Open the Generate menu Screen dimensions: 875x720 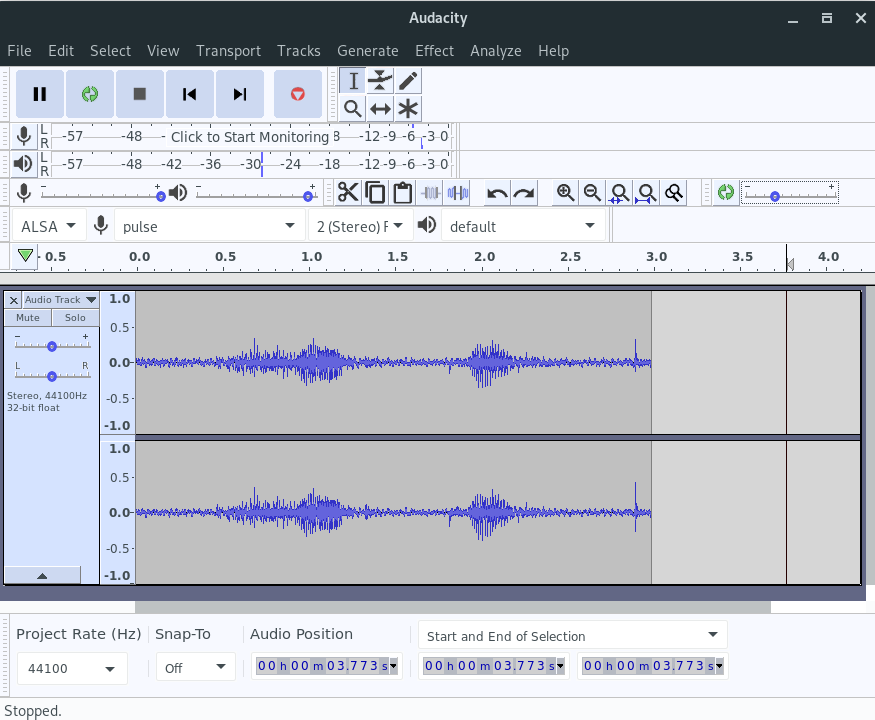(x=368, y=51)
